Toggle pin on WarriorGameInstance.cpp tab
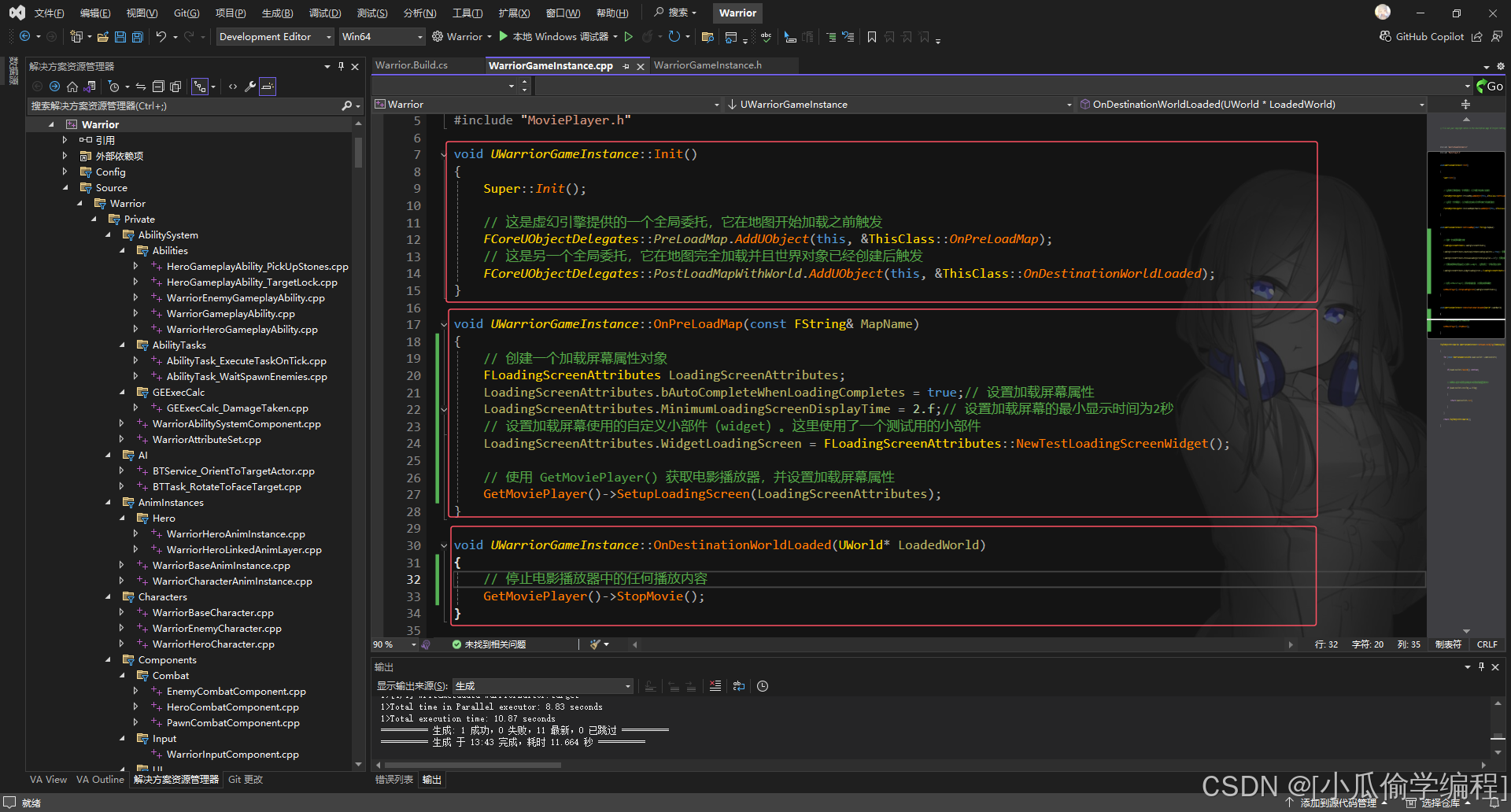This screenshot has width=1511, height=812. click(626, 66)
